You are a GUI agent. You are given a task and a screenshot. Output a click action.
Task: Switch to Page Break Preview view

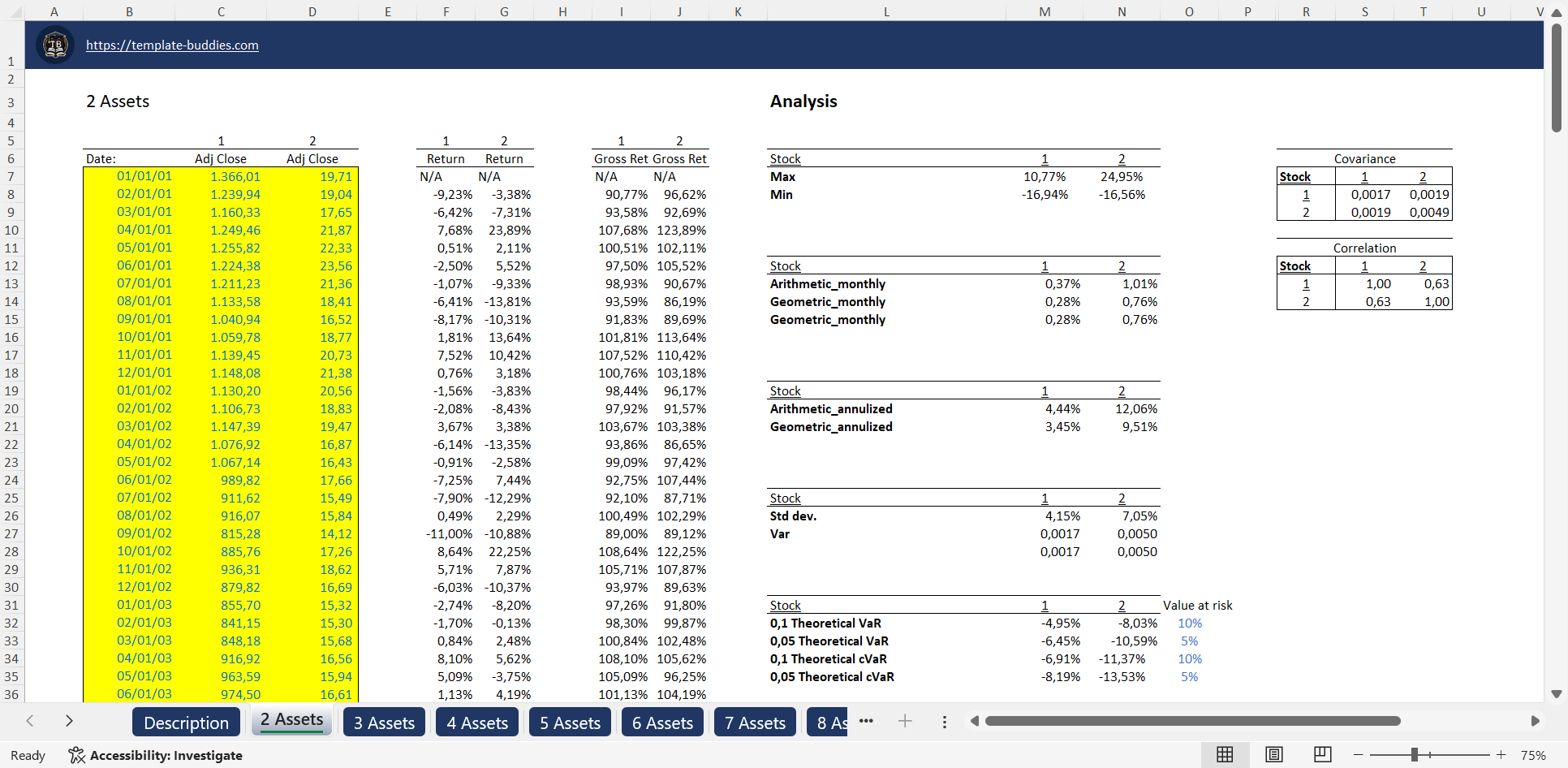(x=1322, y=755)
